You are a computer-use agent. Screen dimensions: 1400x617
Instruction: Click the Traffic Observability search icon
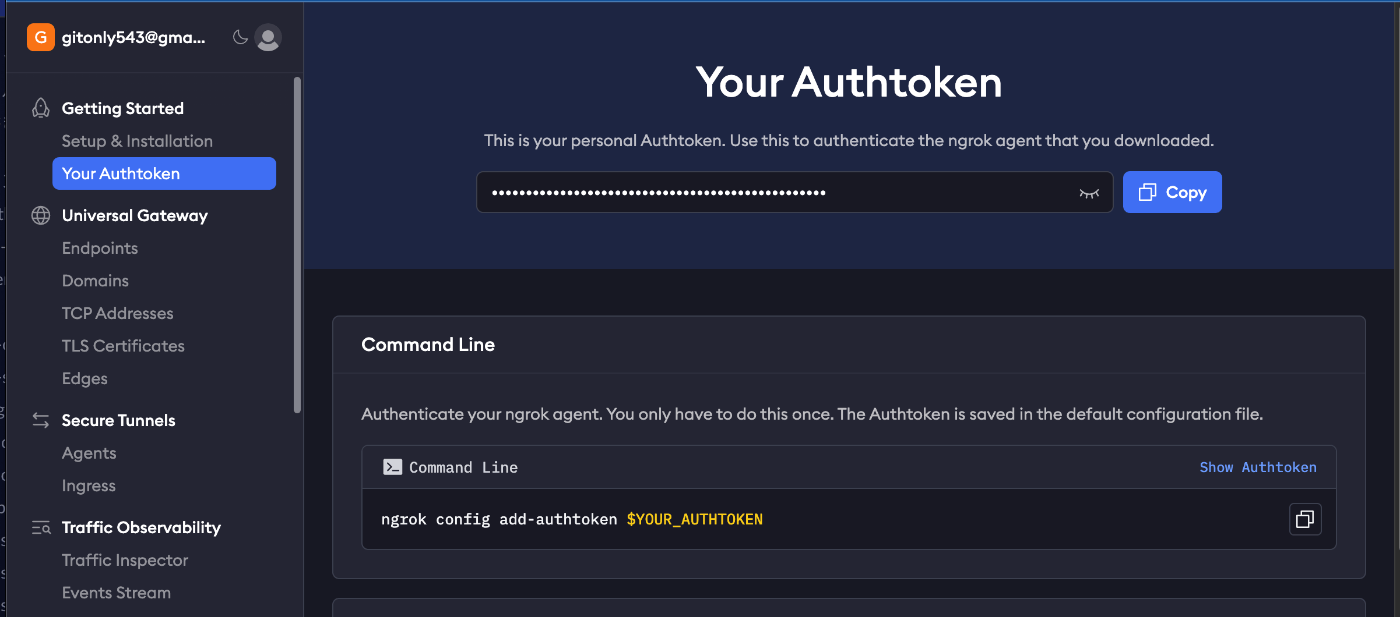tap(41, 527)
